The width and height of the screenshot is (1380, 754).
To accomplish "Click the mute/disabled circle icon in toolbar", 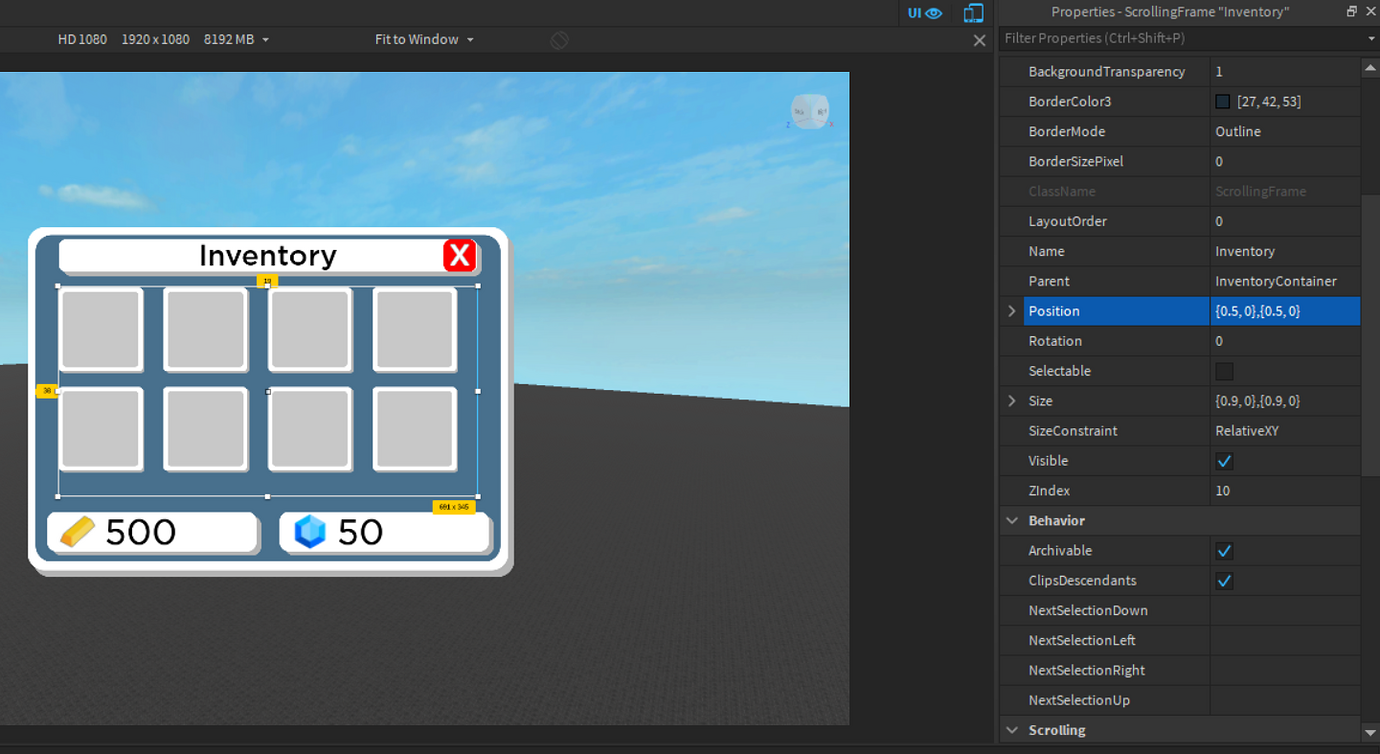I will point(558,40).
